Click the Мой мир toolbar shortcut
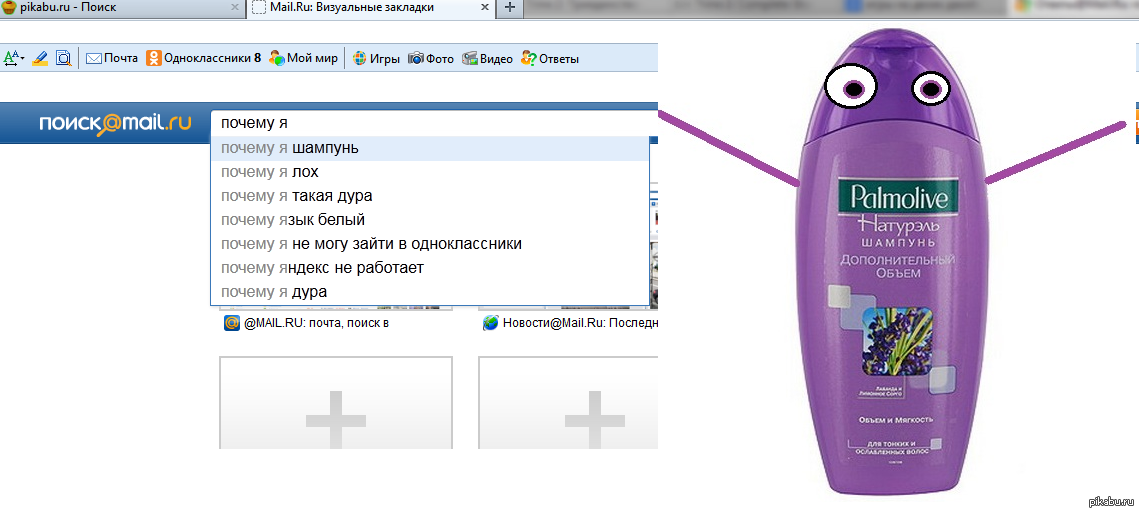Image resolution: width=1139 pixels, height=513 pixels. click(x=304, y=58)
